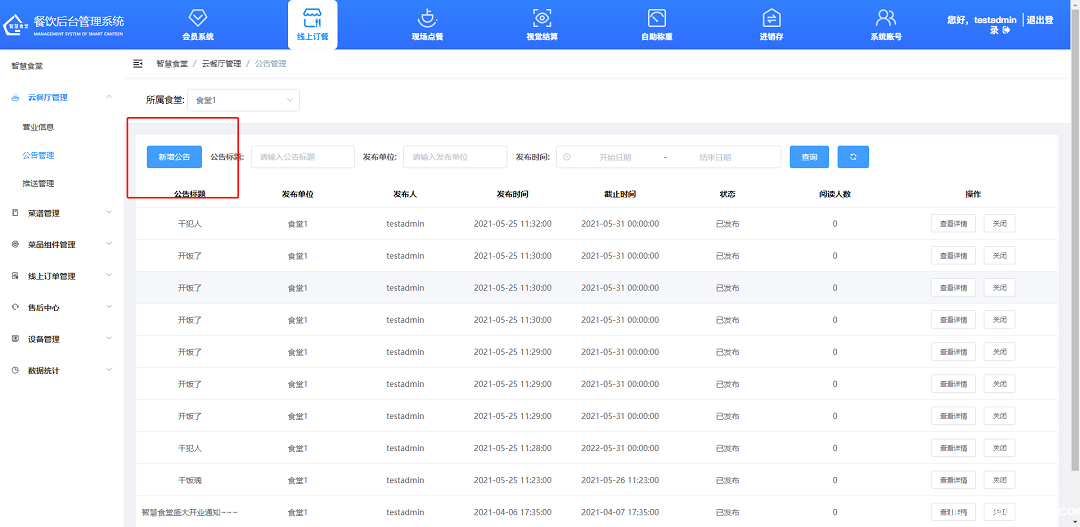
Task: Collapse the 云餐厅管理 sidebar section
Action: (62, 97)
